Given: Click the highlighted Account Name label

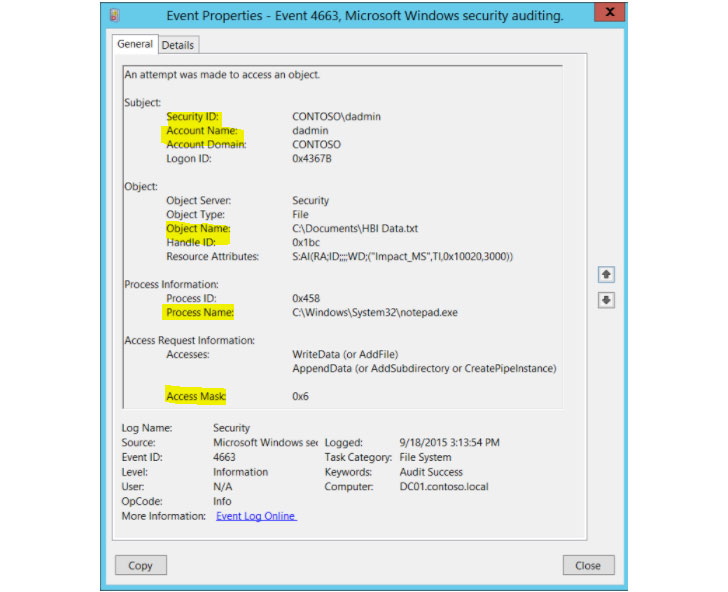Looking at the screenshot, I should click(x=200, y=131).
